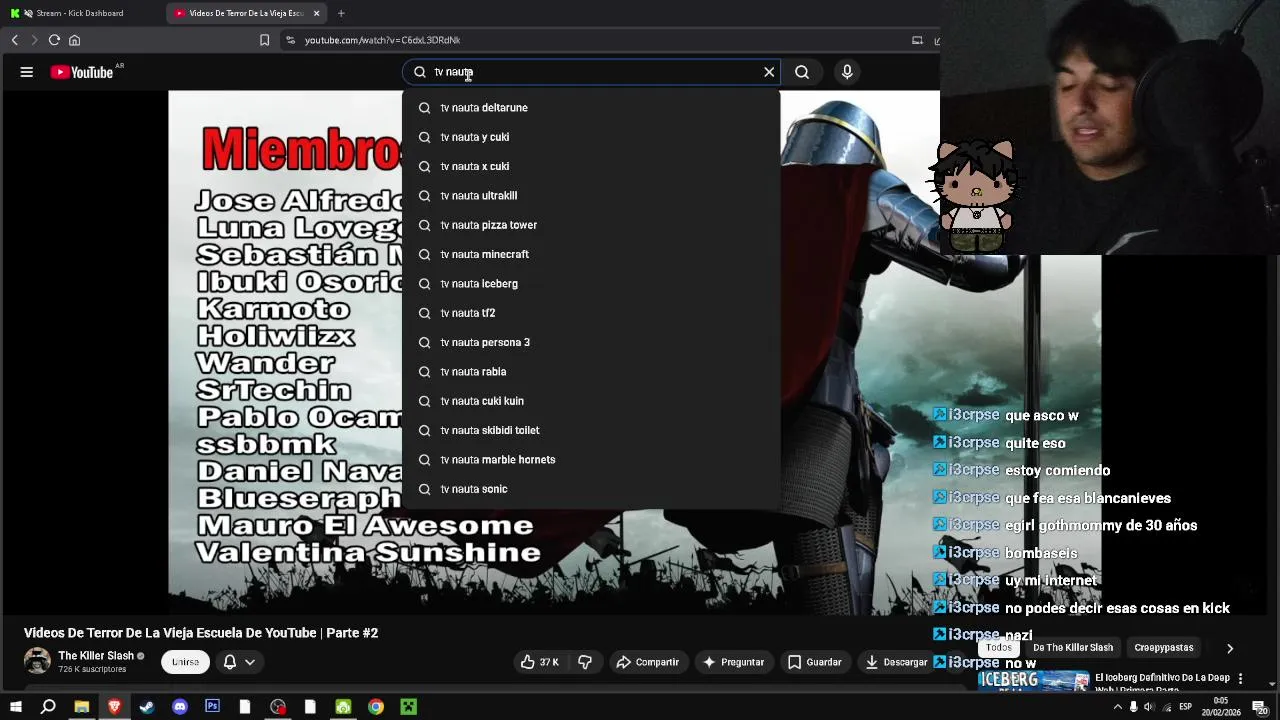1280x720 pixels.
Task: Open the YouTube guide hamburger menu
Action: 27,72
